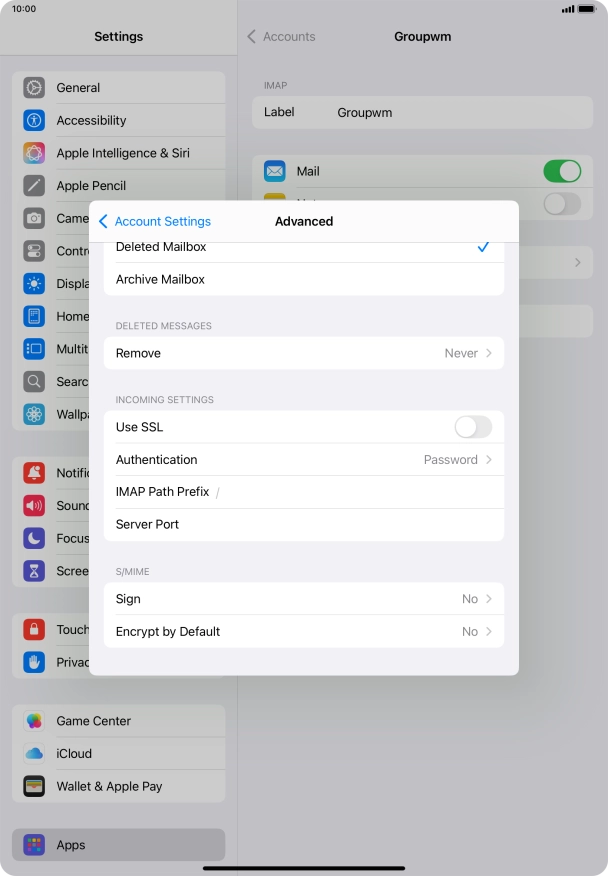Expand the Remove deleted messages option
The width and height of the screenshot is (608, 876).
tap(303, 353)
